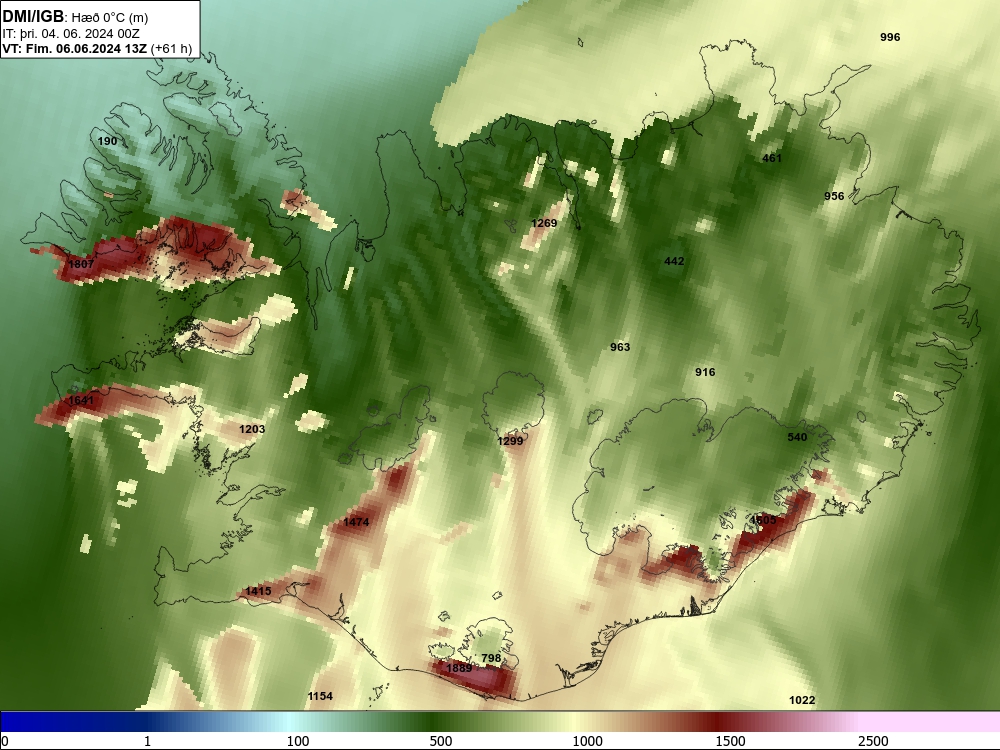Click the 500 tick on the color scale
Viewport: 1000px width, 750px height.
point(441,741)
